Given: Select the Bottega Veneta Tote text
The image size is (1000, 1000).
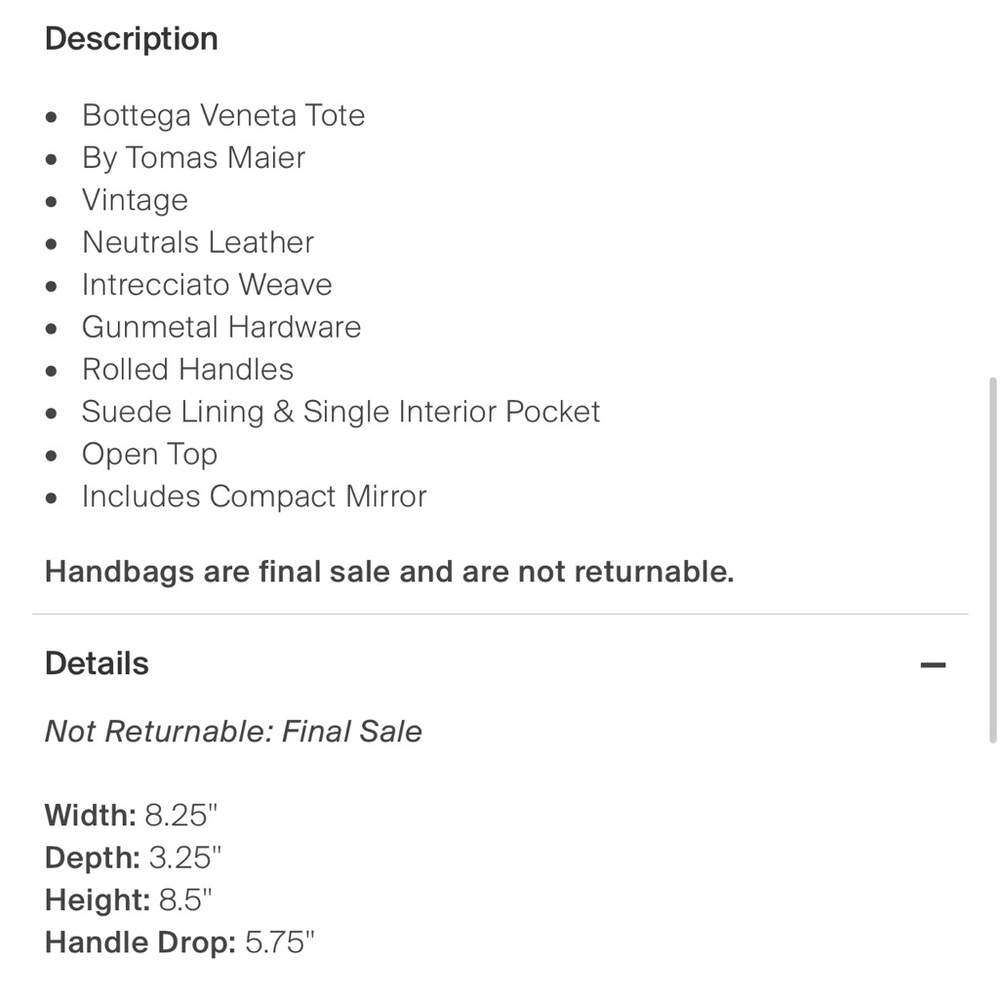Looking at the screenshot, I should point(223,115).
